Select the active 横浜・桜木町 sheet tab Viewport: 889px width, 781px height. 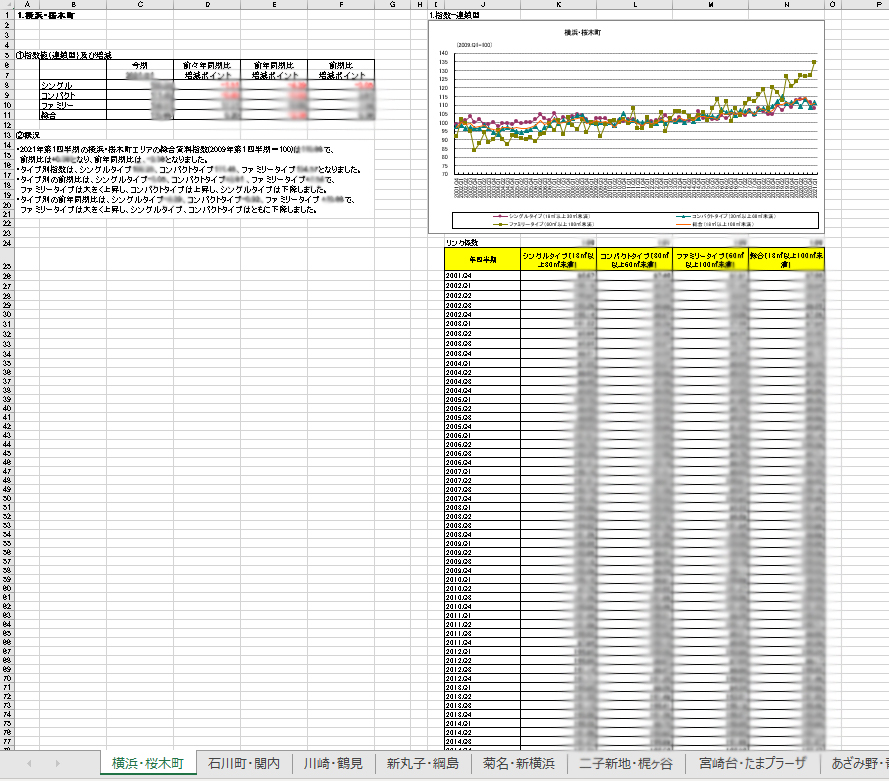point(147,764)
